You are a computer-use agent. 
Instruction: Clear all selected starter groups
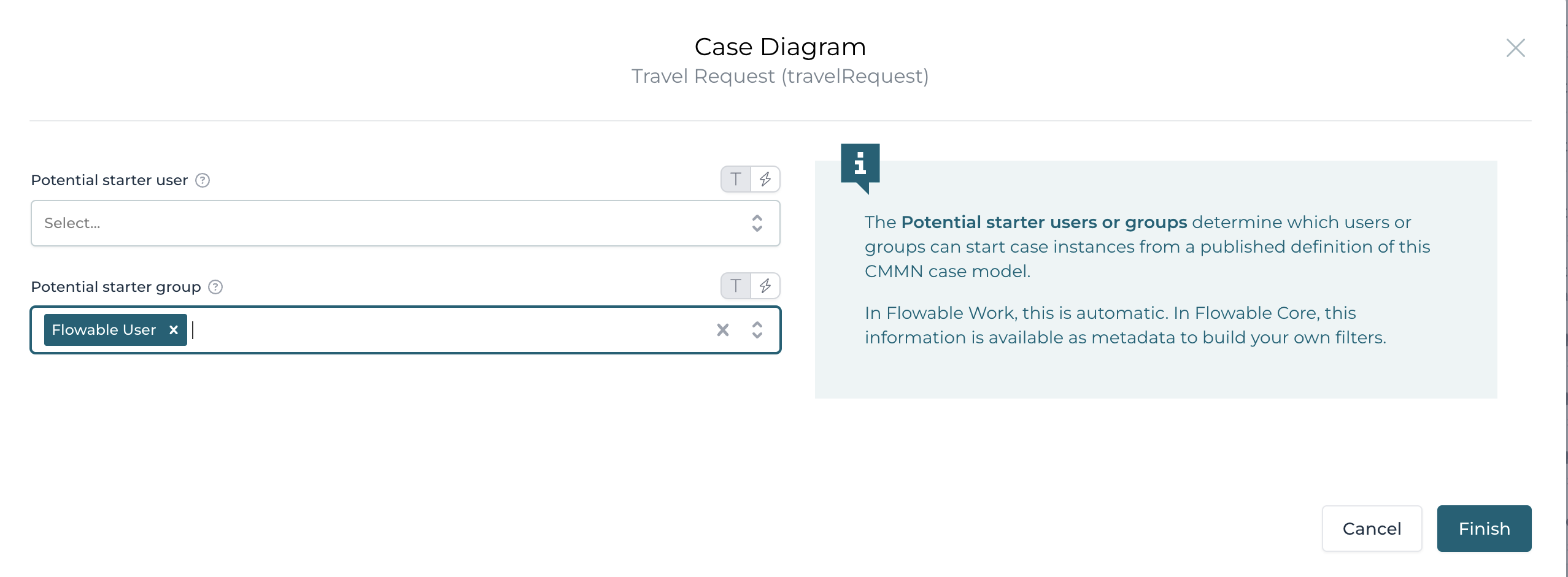(x=723, y=330)
